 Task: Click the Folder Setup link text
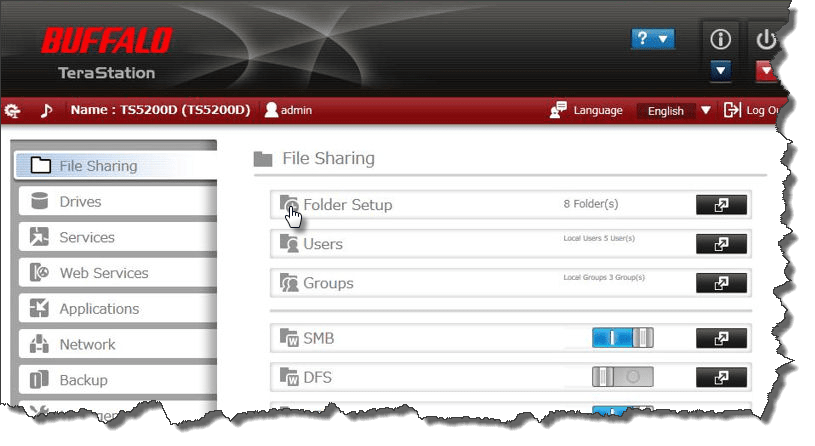click(348, 205)
